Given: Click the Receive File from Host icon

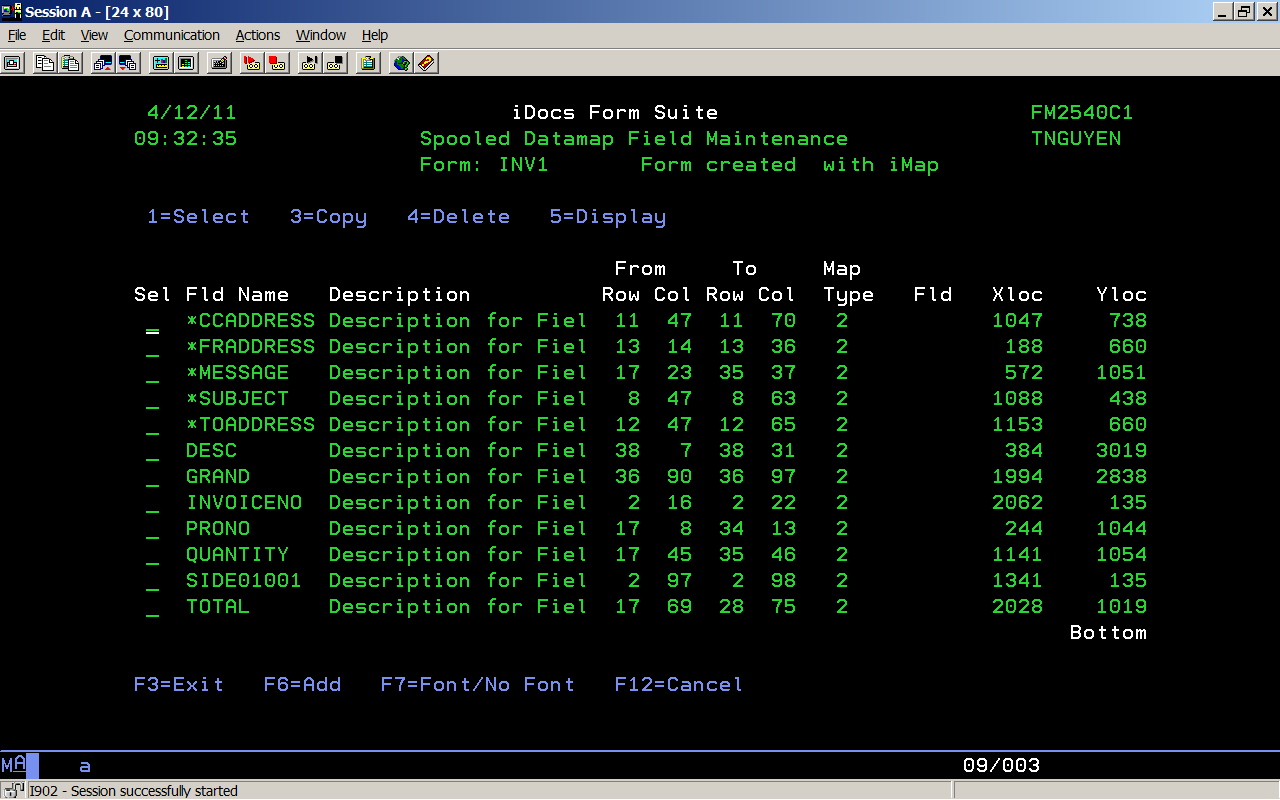Looking at the screenshot, I should pyautogui.click(x=128, y=63).
